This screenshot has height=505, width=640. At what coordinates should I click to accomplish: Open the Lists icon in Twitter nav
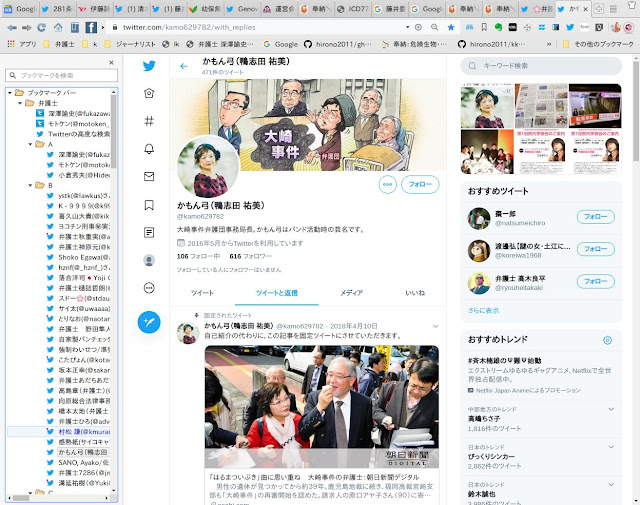pyautogui.click(x=149, y=232)
